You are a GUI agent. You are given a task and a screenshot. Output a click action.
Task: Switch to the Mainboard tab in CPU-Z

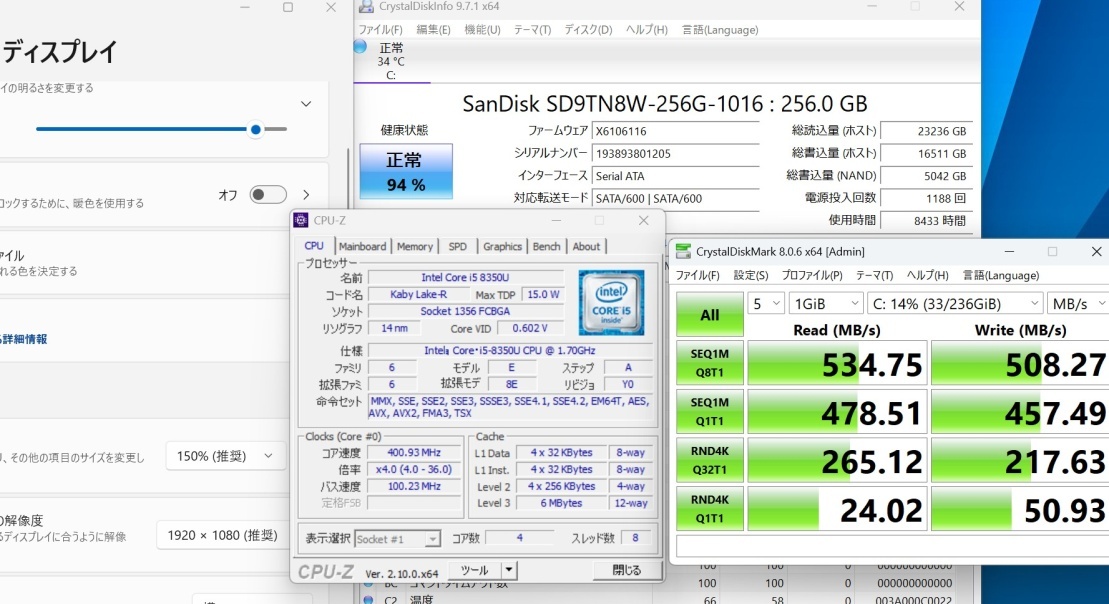(x=362, y=246)
